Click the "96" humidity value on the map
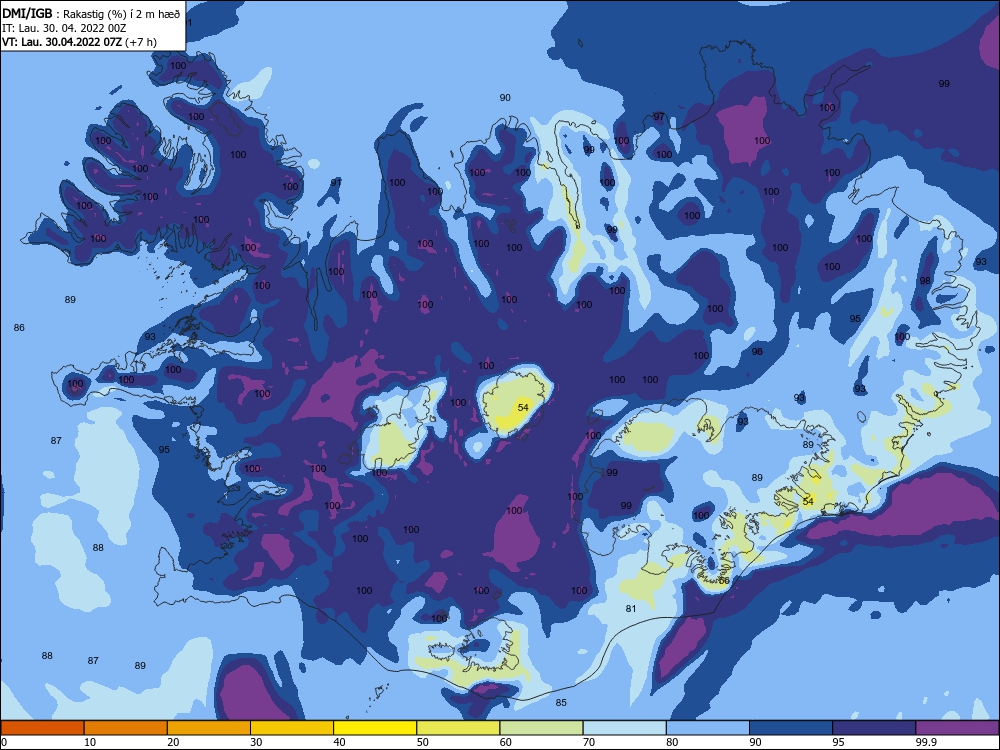The height and width of the screenshot is (750, 1000). click(x=757, y=351)
